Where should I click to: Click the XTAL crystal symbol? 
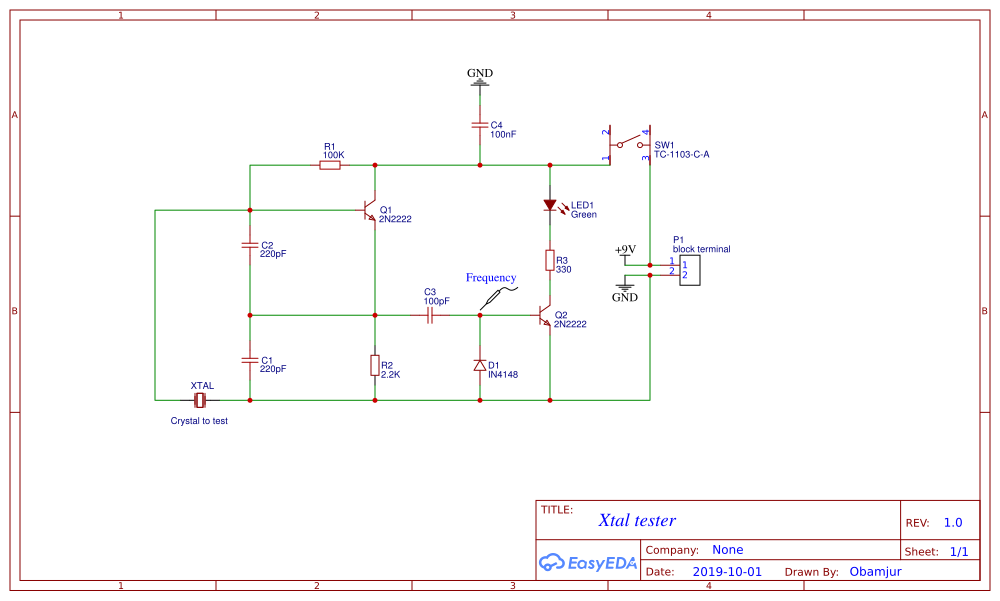(x=200, y=399)
